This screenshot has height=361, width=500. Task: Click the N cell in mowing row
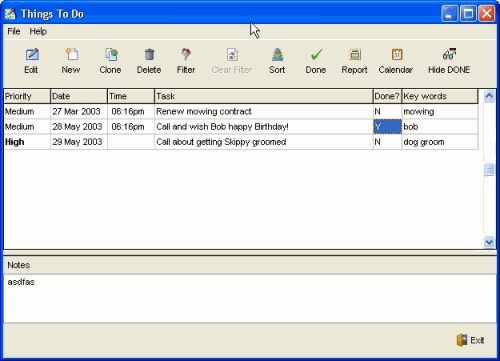pos(387,111)
